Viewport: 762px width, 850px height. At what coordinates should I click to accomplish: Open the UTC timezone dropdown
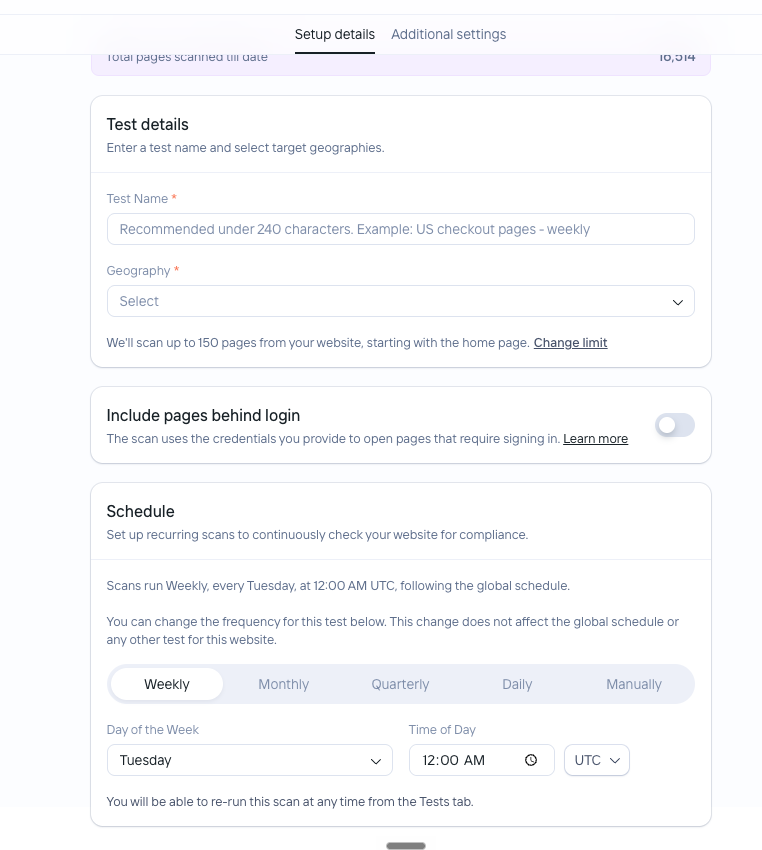click(597, 760)
